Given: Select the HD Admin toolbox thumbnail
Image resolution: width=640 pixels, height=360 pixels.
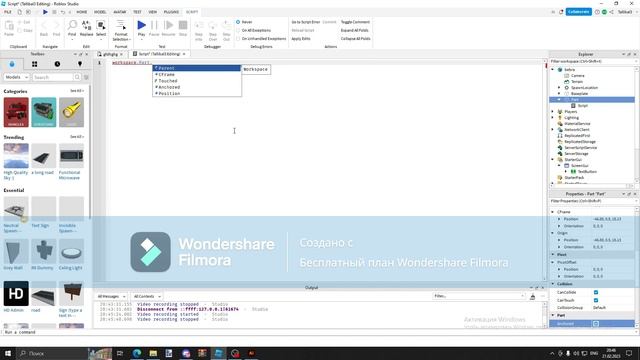Looking at the screenshot, I should (16, 293).
